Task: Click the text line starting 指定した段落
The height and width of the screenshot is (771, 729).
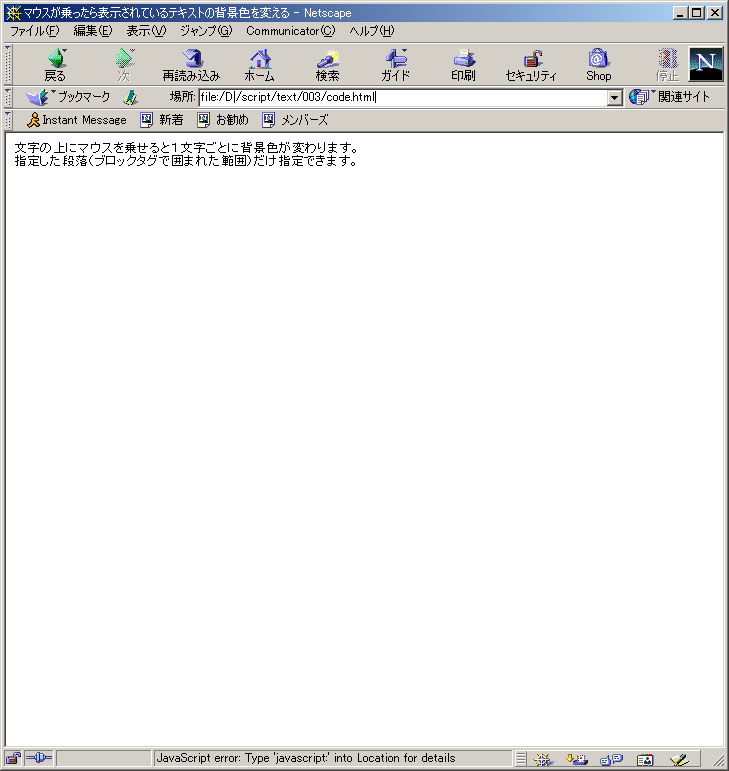Action: pyautogui.click(x=186, y=161)
